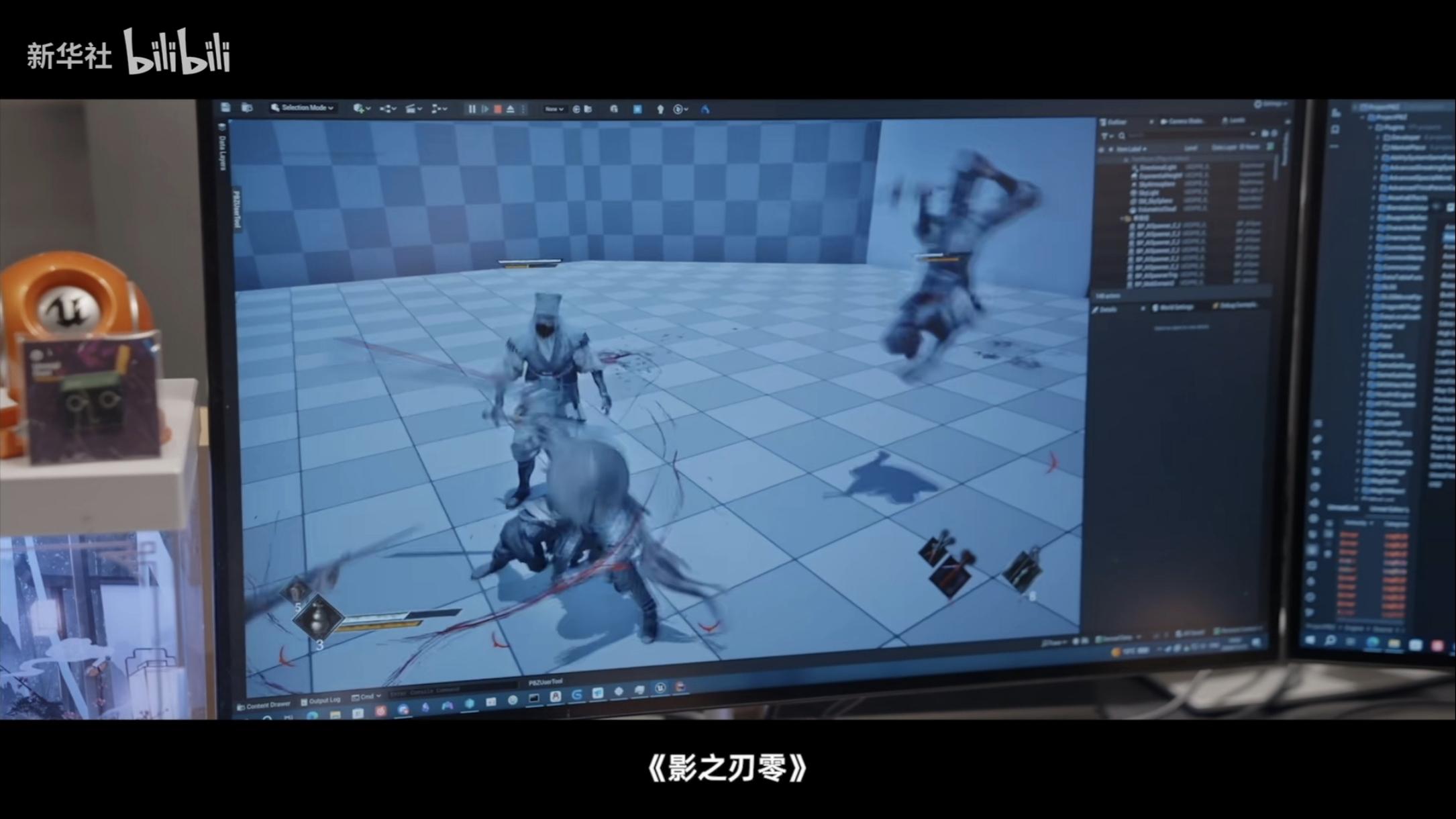This screenshot has width=1456, height=819.
Task: Open the terminal icon in taskbar
Action: (x=534, y=698)
